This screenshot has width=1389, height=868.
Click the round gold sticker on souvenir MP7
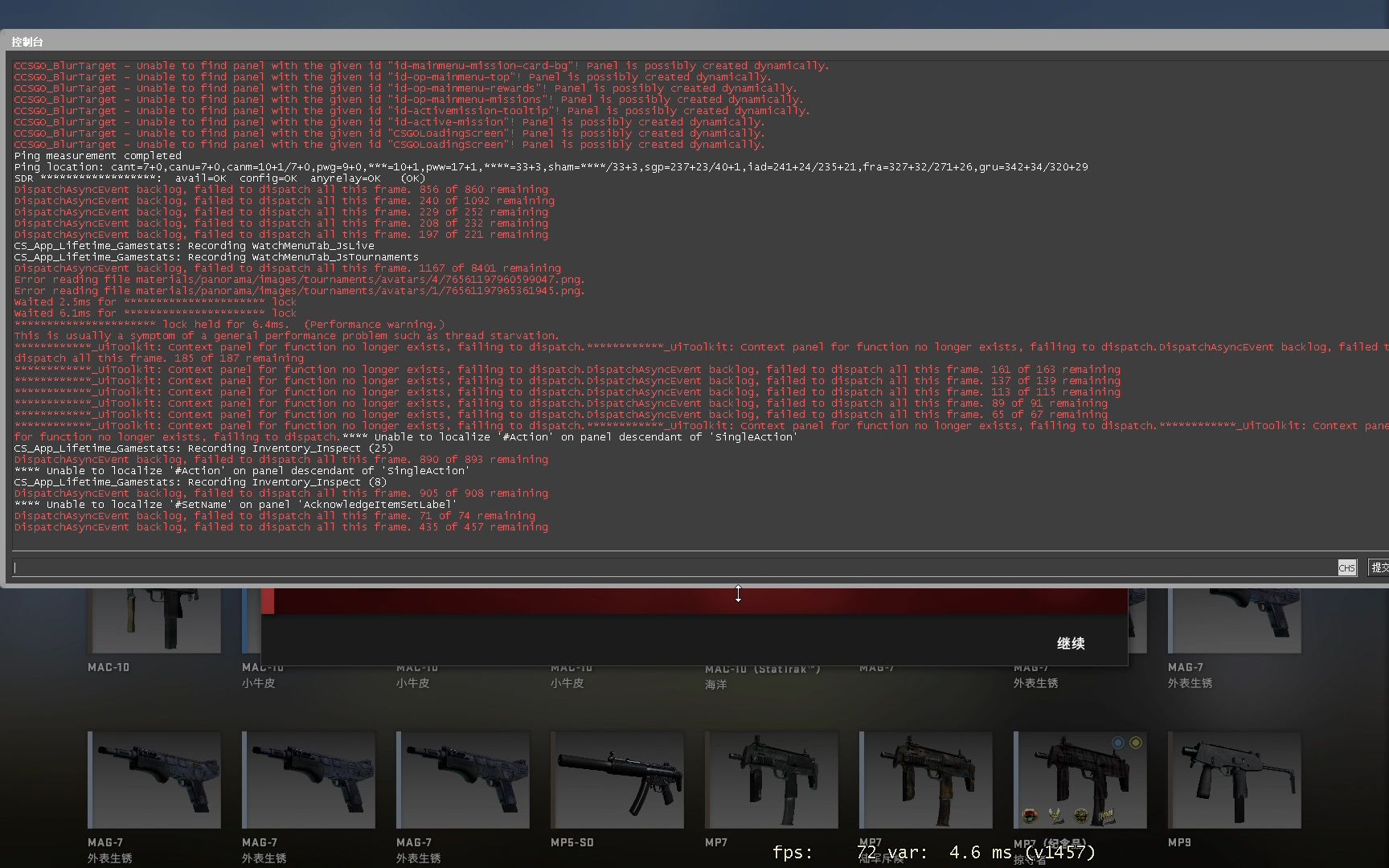tap(1081, 816)
